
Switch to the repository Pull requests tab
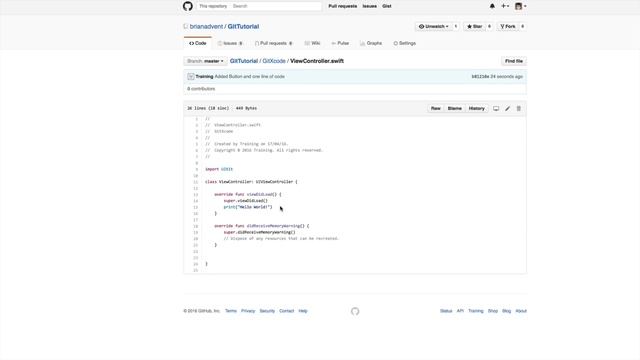(273, 43)
